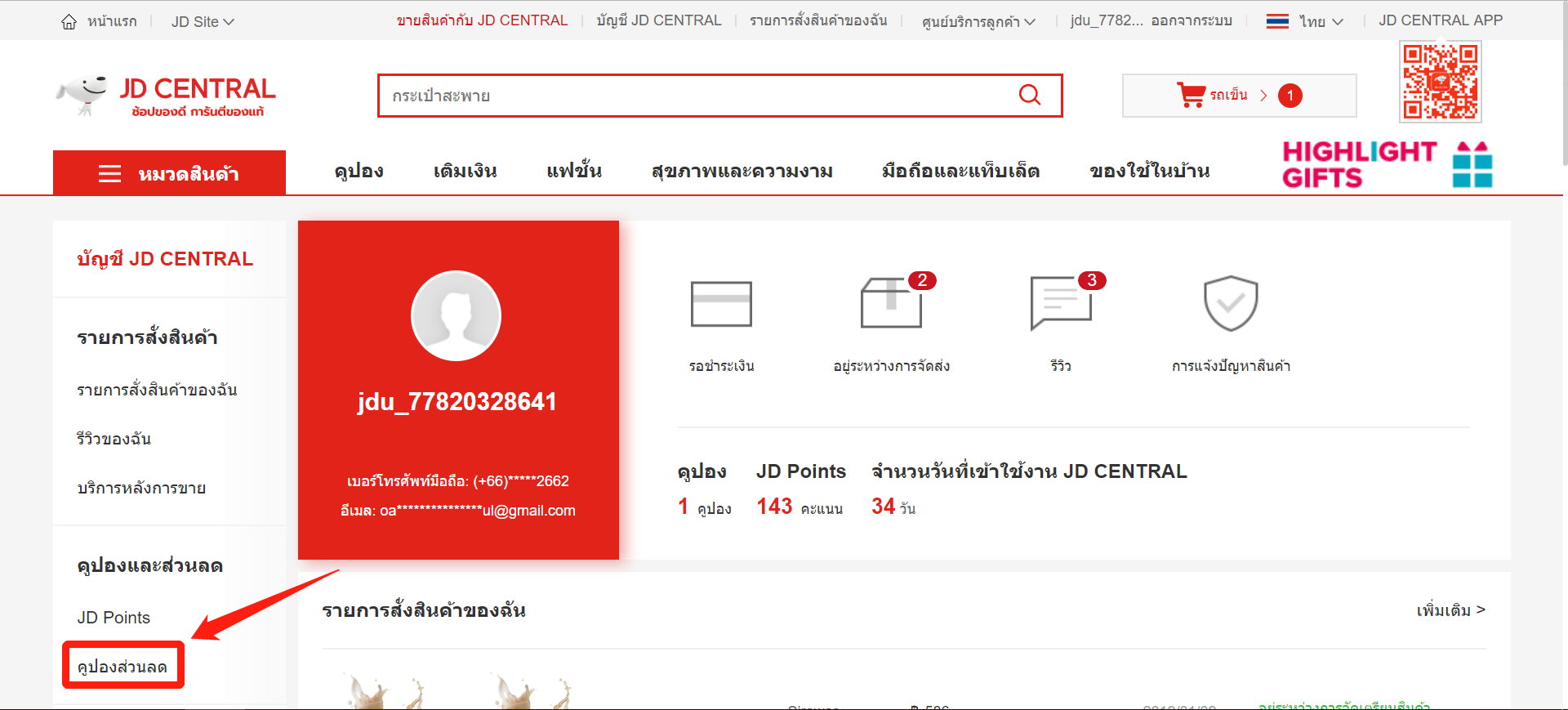Click the 143 คะแนน JD Points value
The image size is (1568, 710).
point(800,507)
